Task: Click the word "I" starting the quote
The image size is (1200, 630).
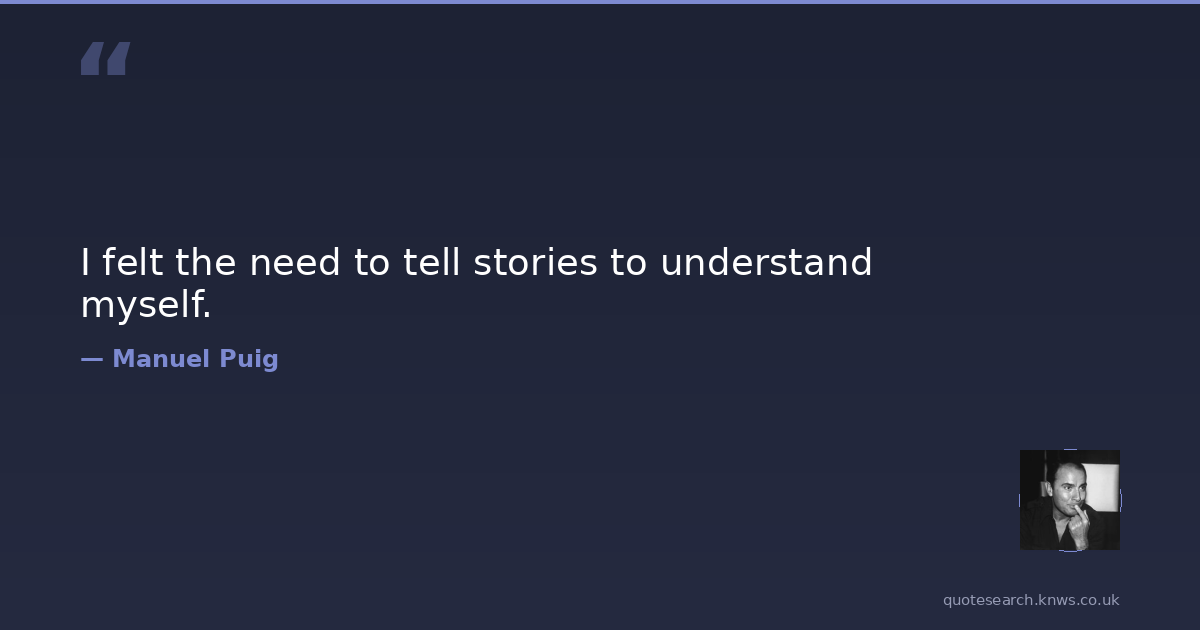Action: [86, 263]
